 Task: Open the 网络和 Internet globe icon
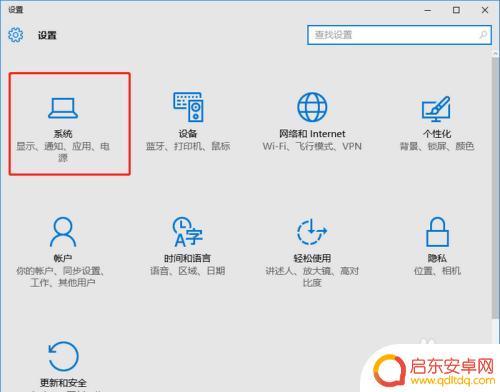point(312,107)
